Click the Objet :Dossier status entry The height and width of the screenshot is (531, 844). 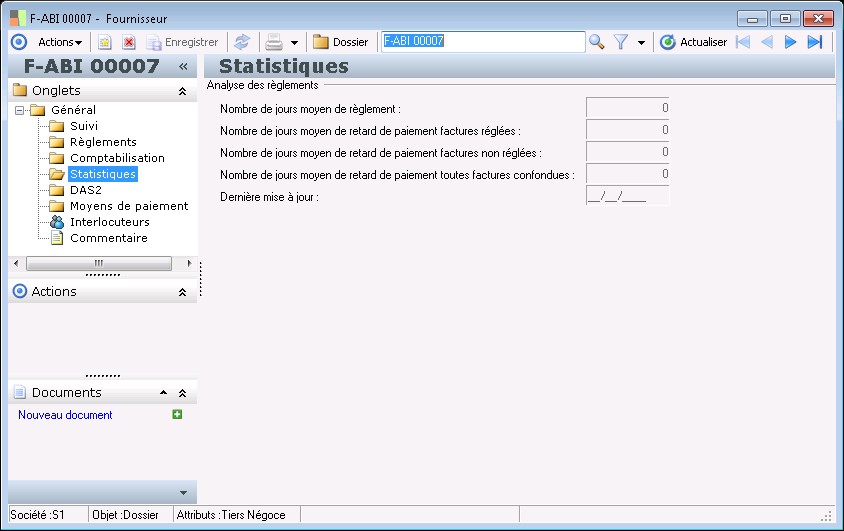125,515
